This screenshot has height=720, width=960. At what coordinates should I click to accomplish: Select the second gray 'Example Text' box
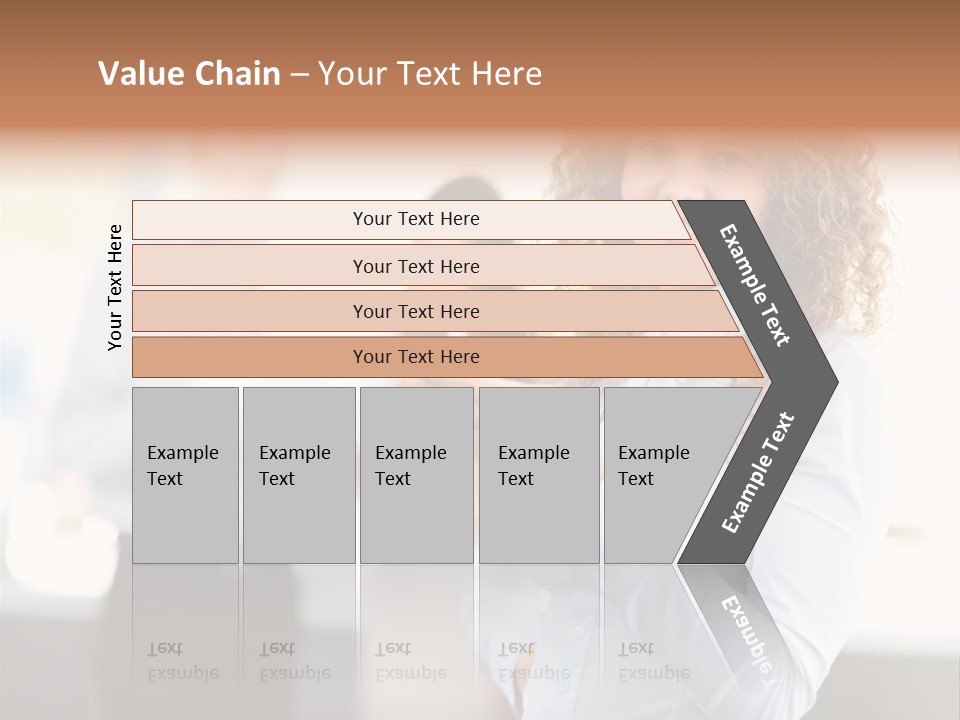point(298,475)
